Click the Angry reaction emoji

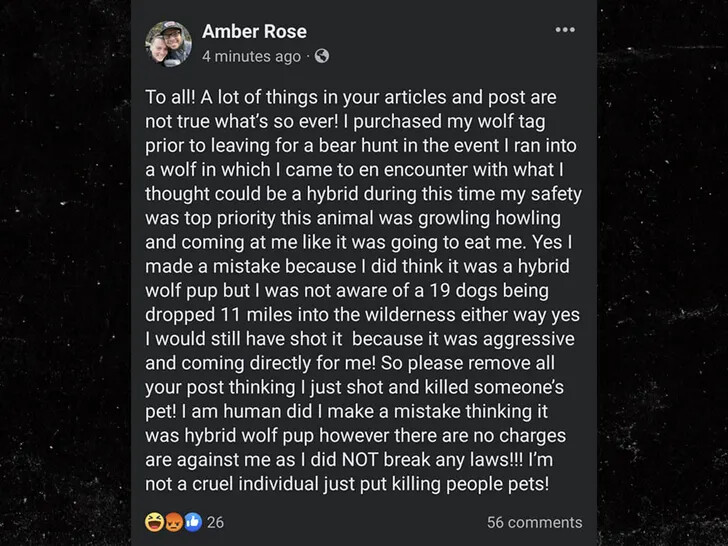[x=174, y=522]
